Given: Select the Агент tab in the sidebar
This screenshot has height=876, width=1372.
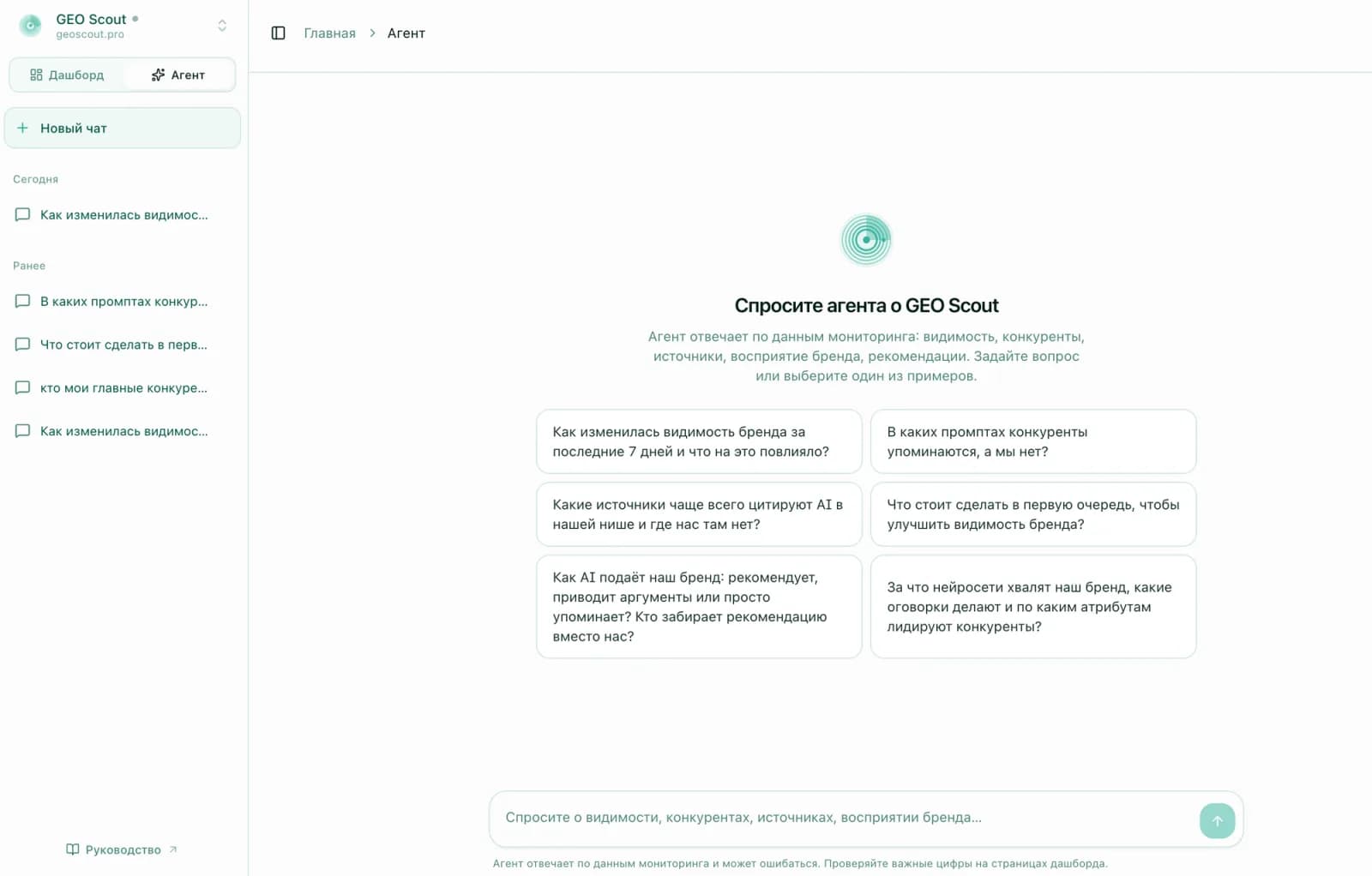Looking at the screenshot, I should (x=178, y=75).
